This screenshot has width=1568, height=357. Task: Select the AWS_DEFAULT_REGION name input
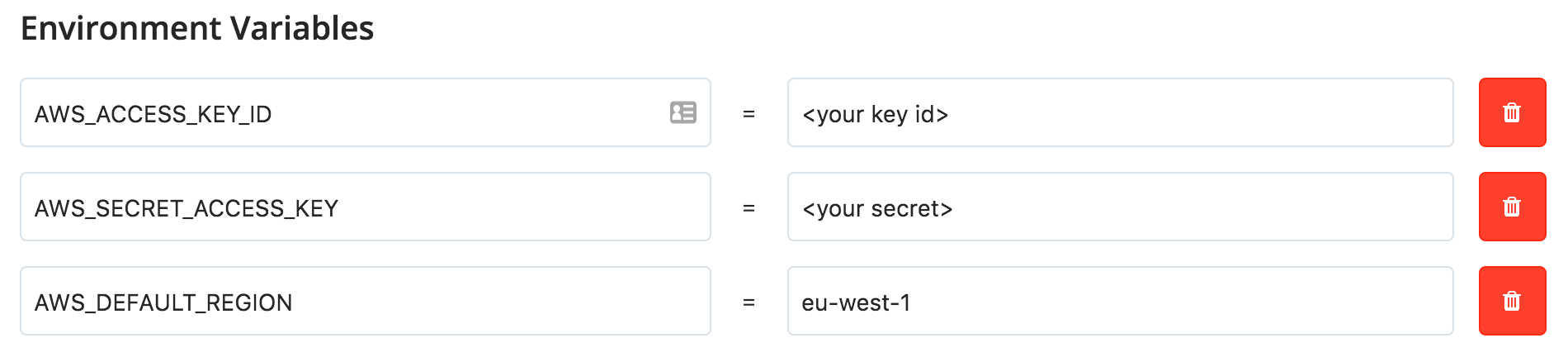(495, 302)
